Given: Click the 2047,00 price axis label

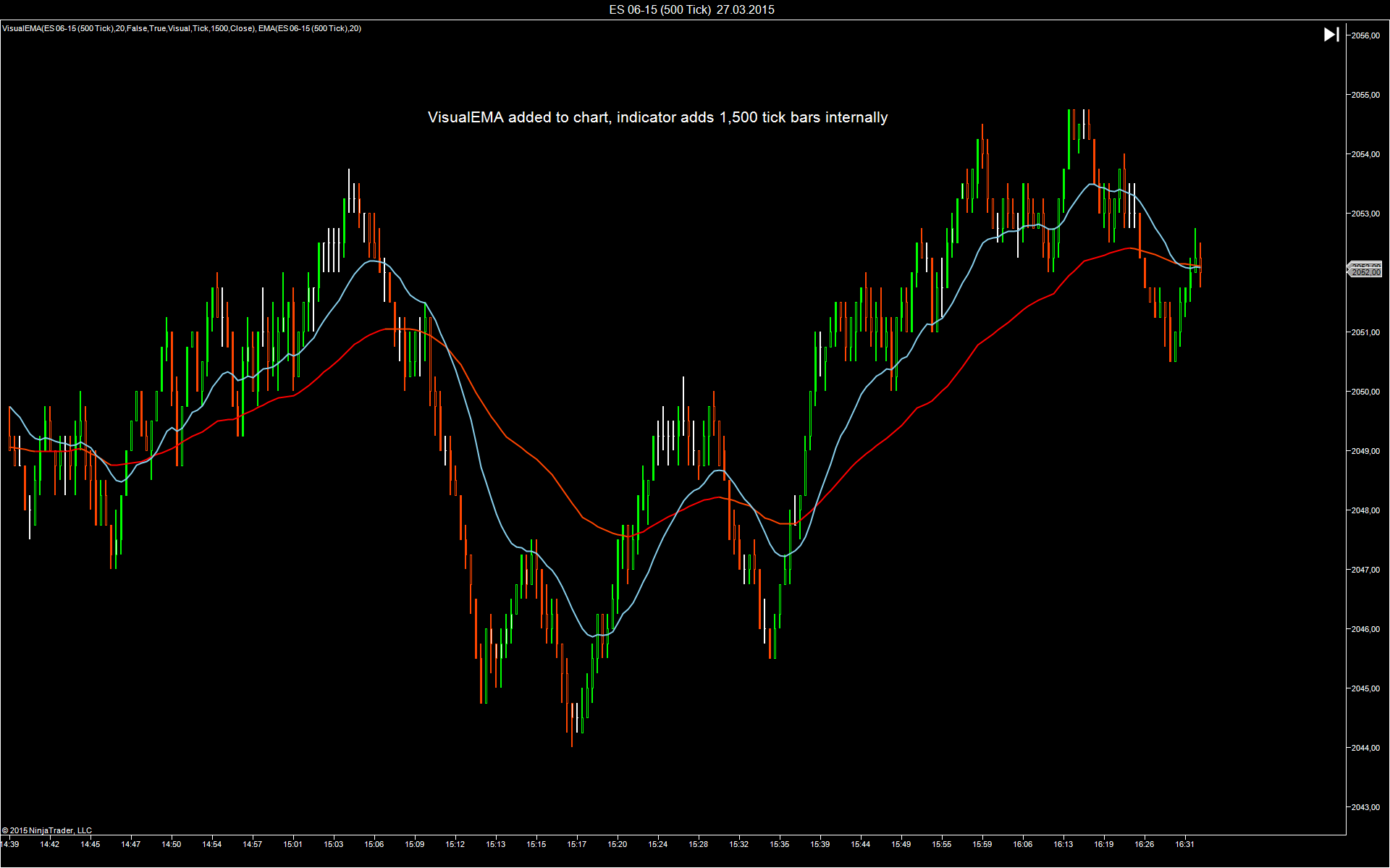Looking at the screenshot, I should tap(1365, 570).
